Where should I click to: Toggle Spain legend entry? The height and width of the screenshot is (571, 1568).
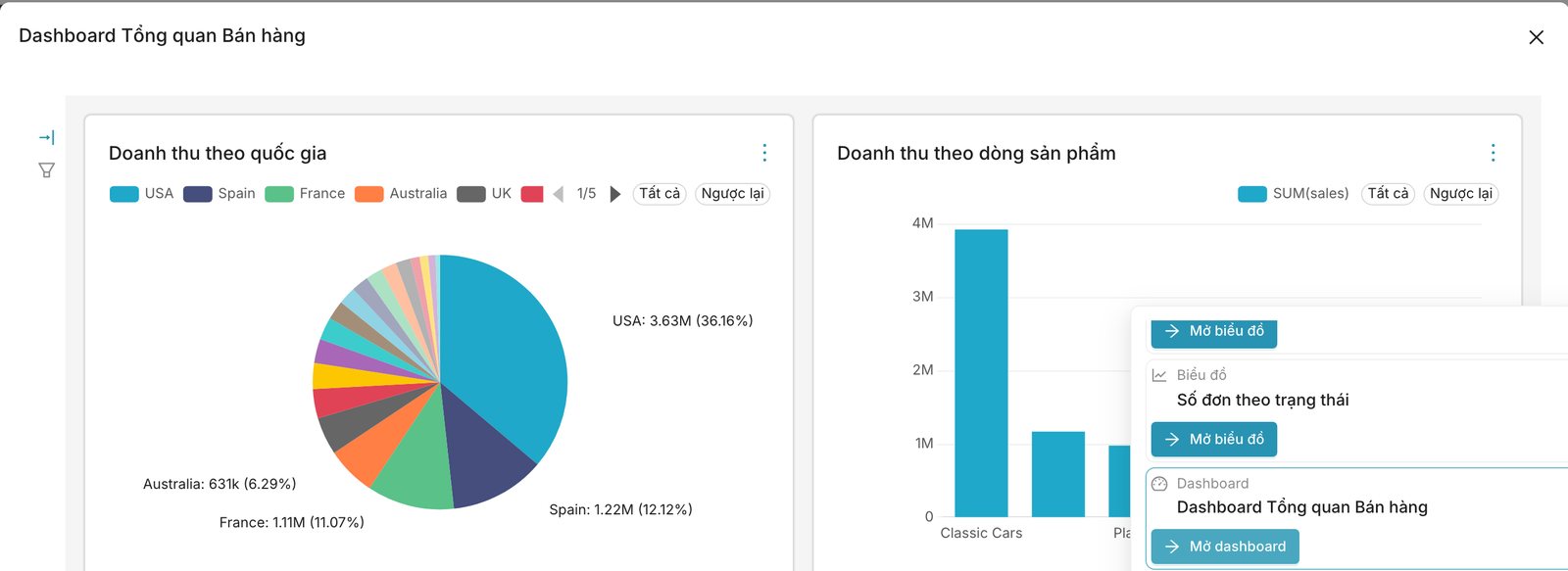(x=220, y=194)
